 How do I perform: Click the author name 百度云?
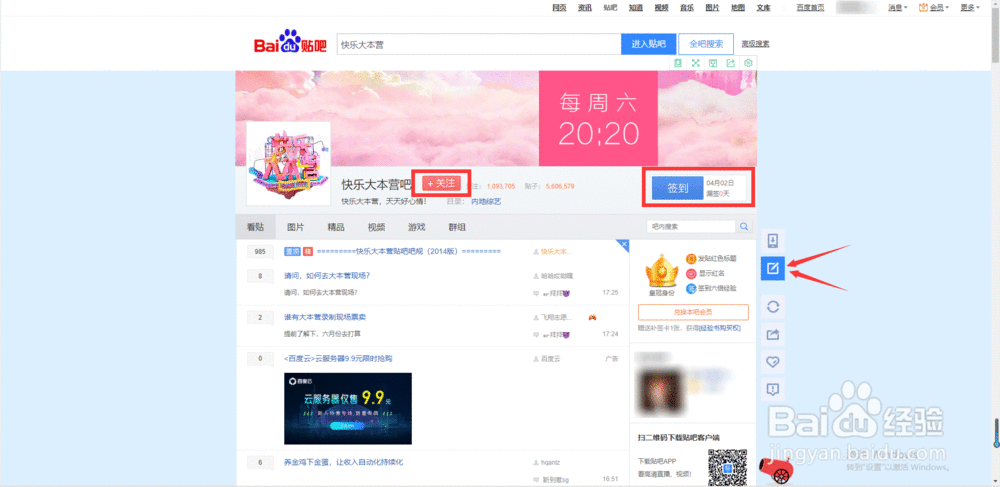(550, 359)
